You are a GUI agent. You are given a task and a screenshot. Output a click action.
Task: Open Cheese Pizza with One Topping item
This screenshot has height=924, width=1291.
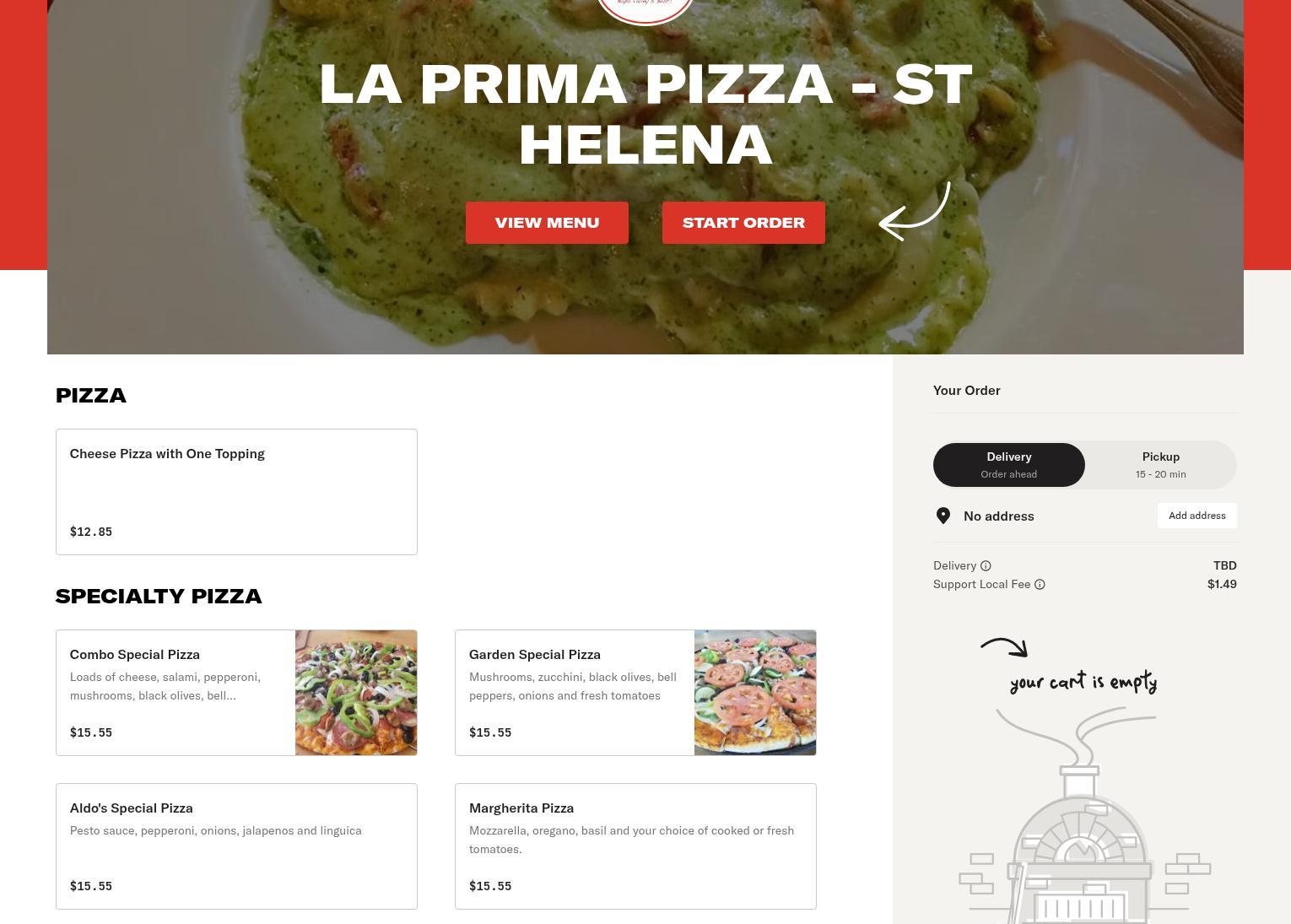[x=236, y=492]
